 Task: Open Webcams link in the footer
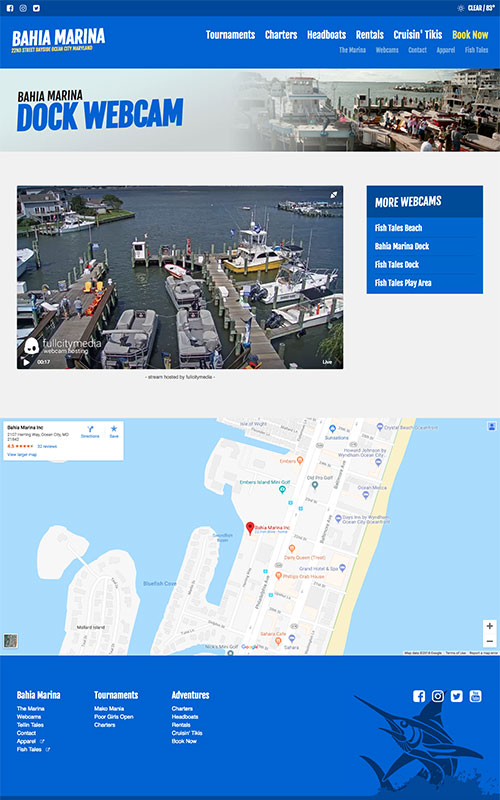[29, 717]
